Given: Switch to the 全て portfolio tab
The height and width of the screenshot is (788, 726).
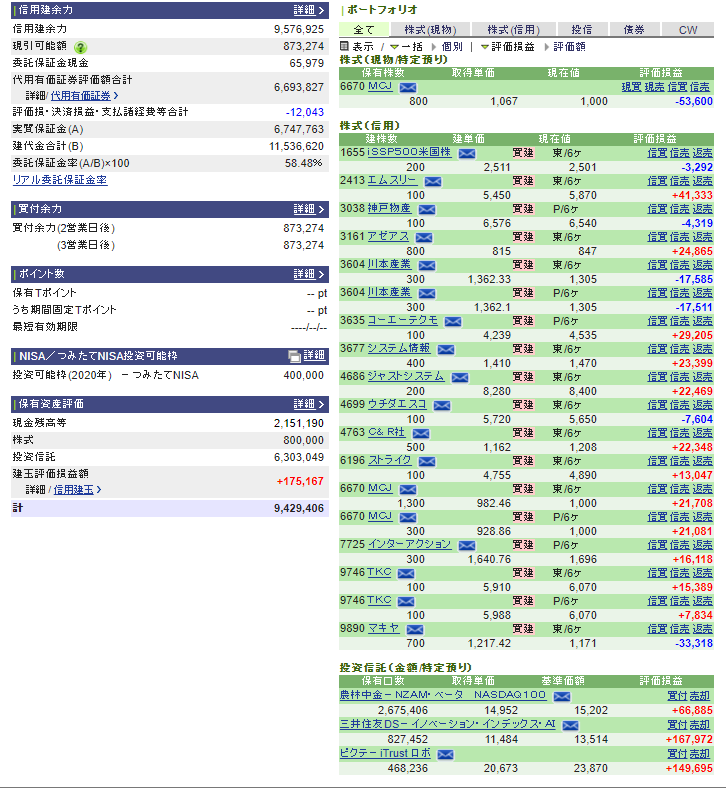Looking at the screenshot, I should [364, 30].
